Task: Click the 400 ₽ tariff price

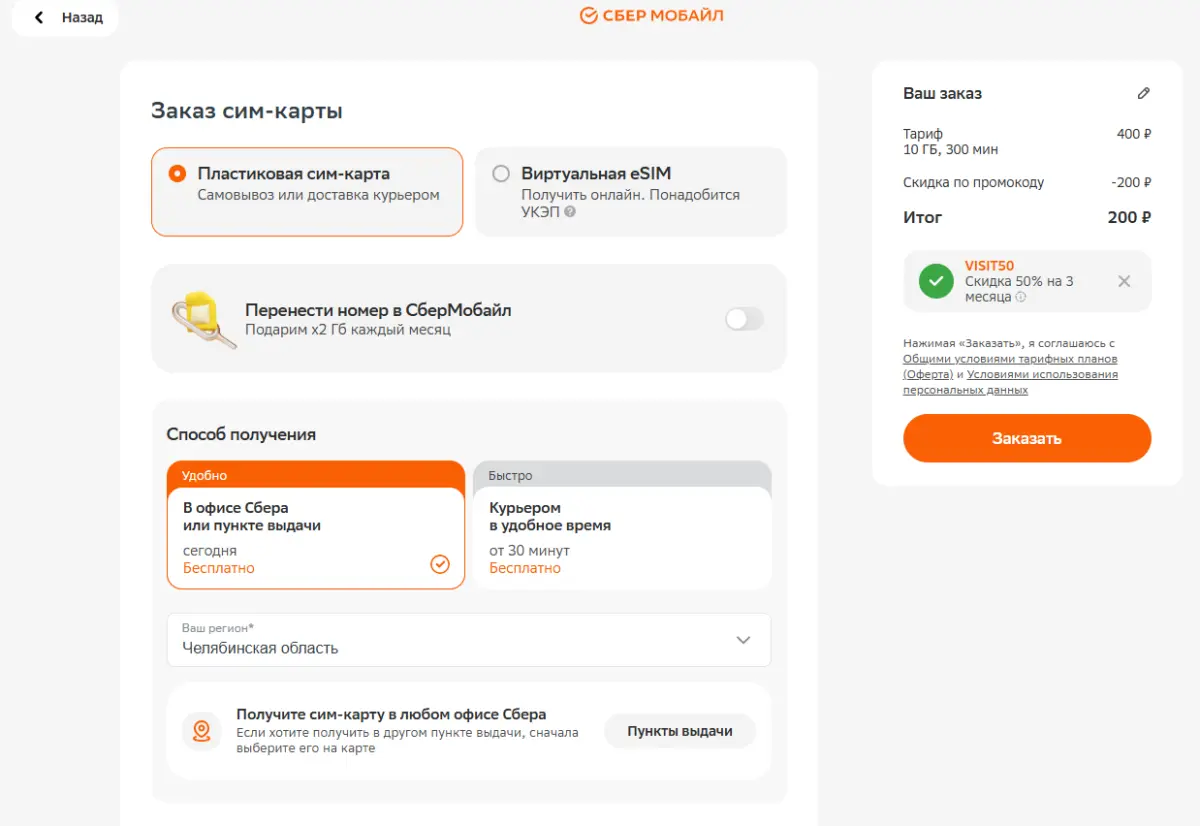Action: pyautogui.click(x=1134, y=134)
